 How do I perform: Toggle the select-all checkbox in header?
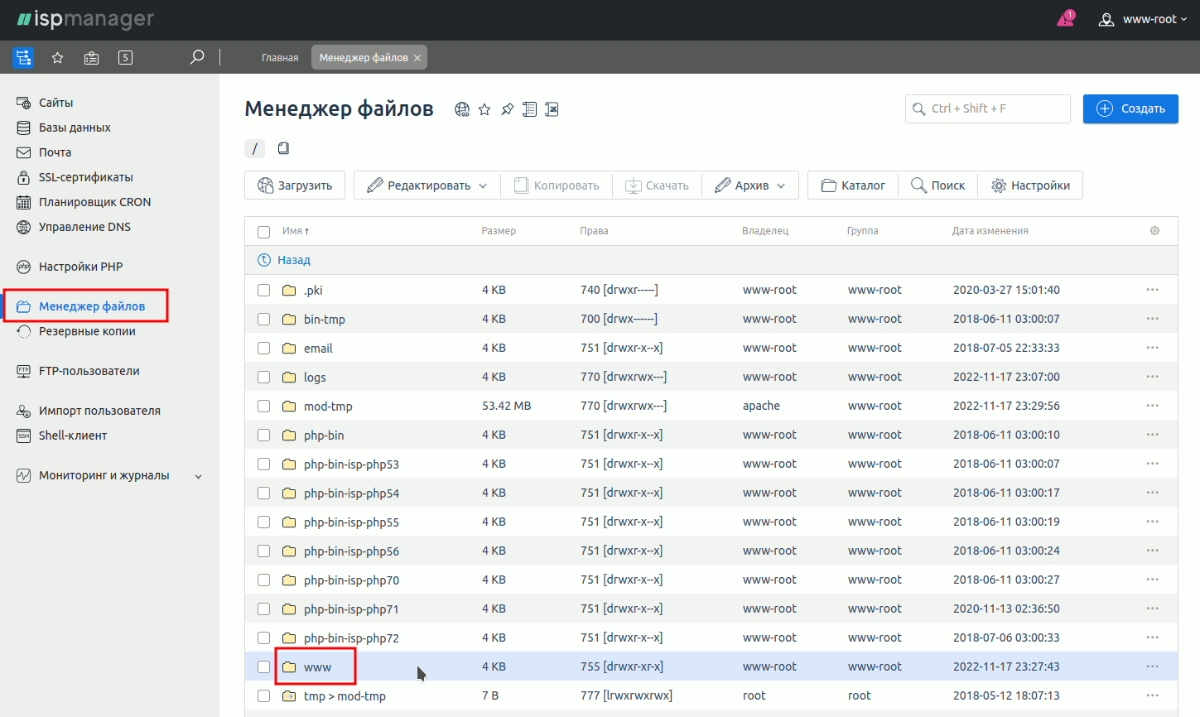(264, 231)
